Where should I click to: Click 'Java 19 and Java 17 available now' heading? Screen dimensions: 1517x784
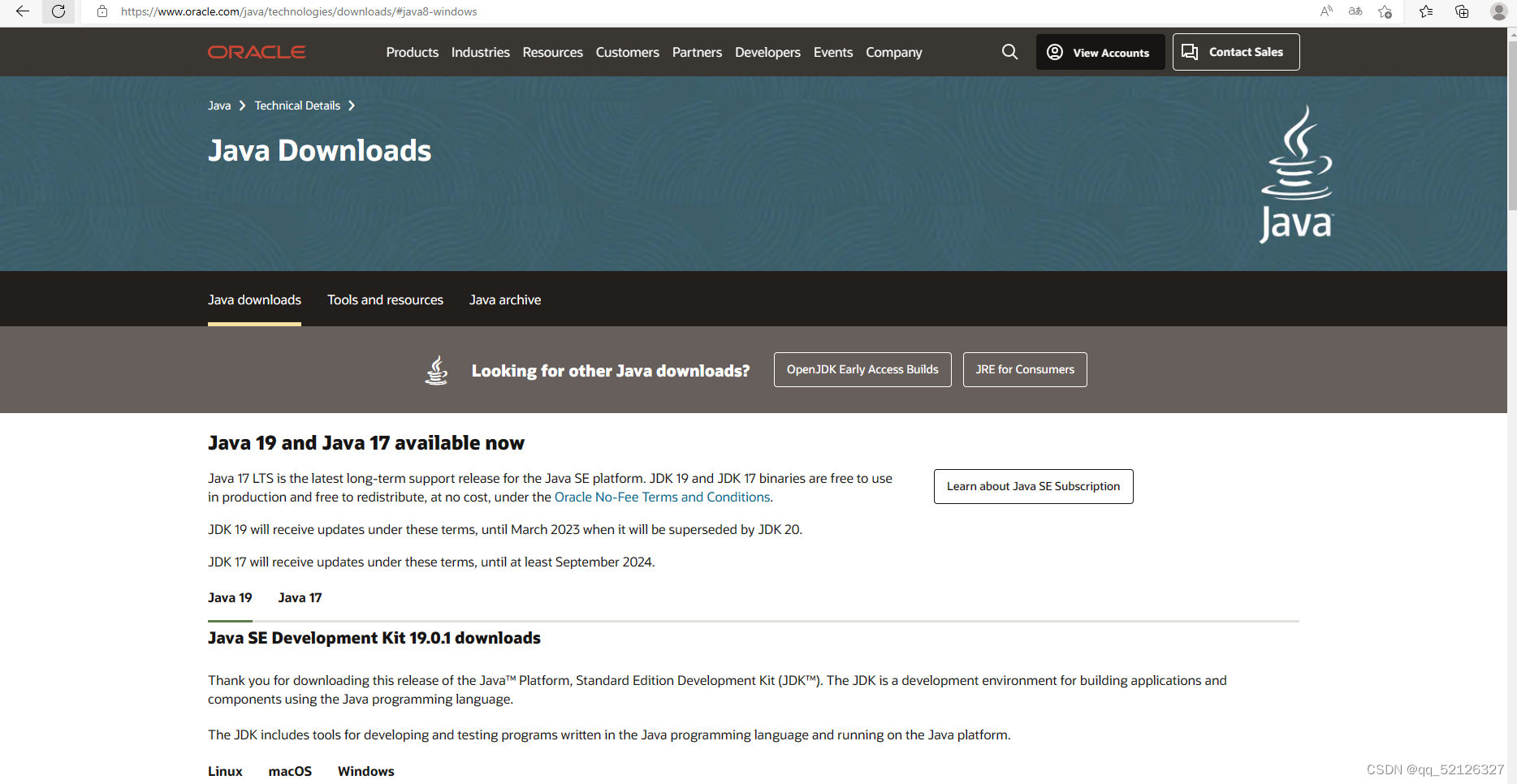(366, 443)
